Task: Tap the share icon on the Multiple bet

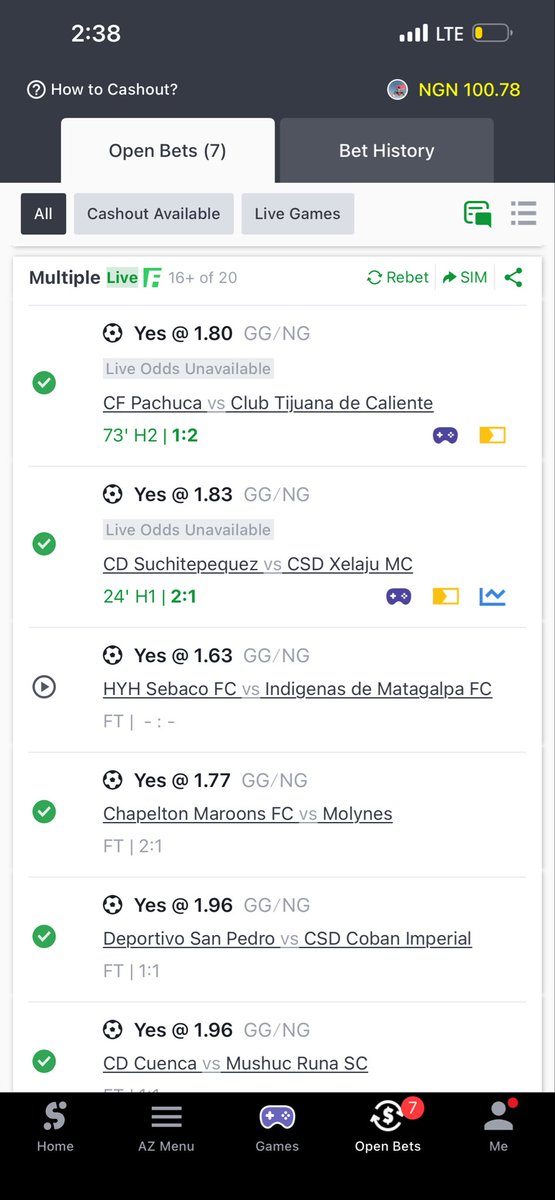Action: [513, 277]
